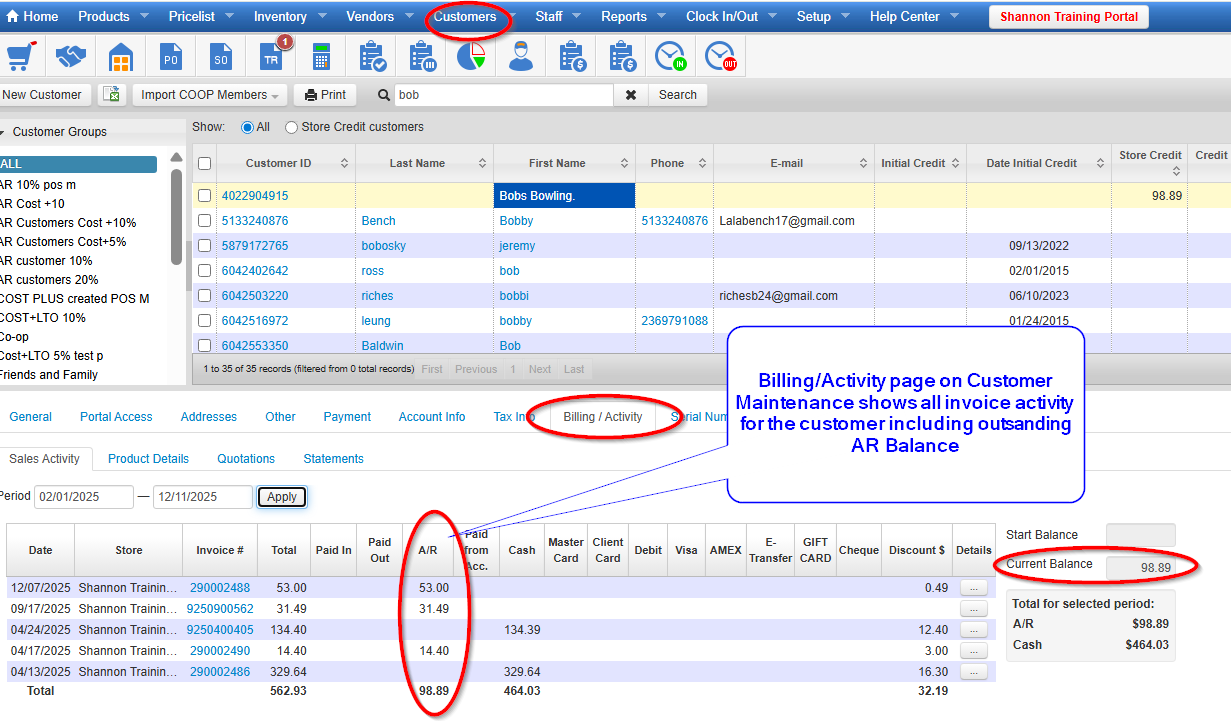Screen dimensions: 1231x721
Task: Sort by E-mail column arrows
Action: pyautogui.click(x=863, y=163)
